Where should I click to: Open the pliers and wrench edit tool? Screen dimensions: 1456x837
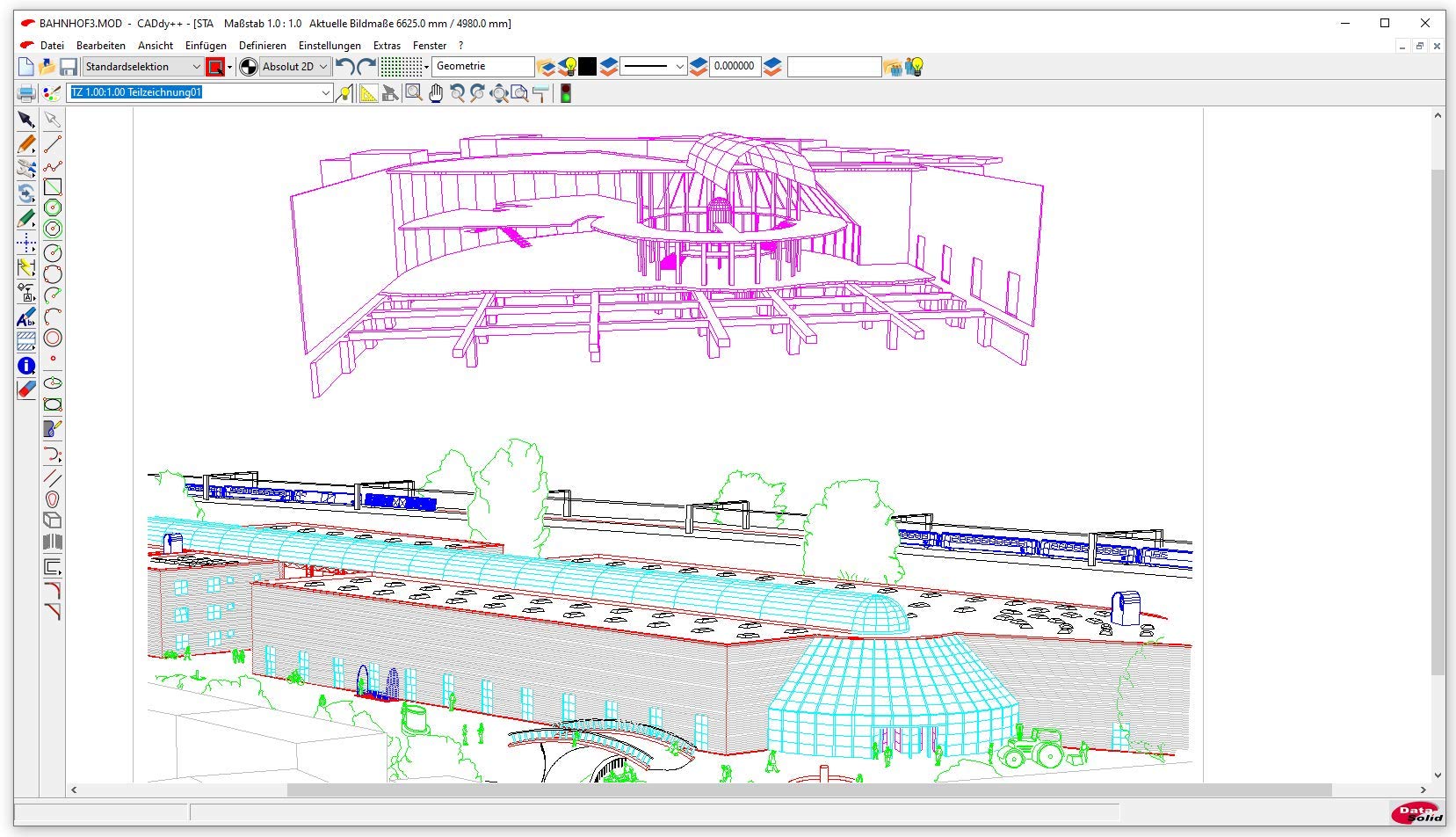[26, 169]
